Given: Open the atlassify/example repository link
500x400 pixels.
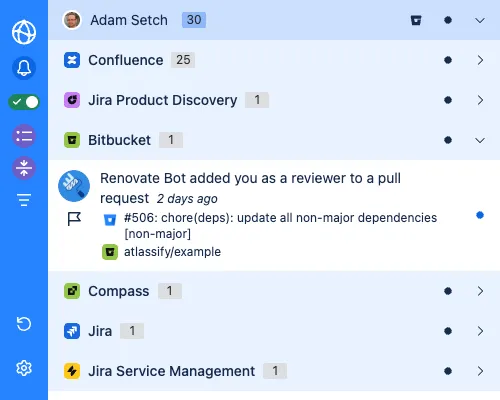Looking at the screenshot, I should 172,252.
